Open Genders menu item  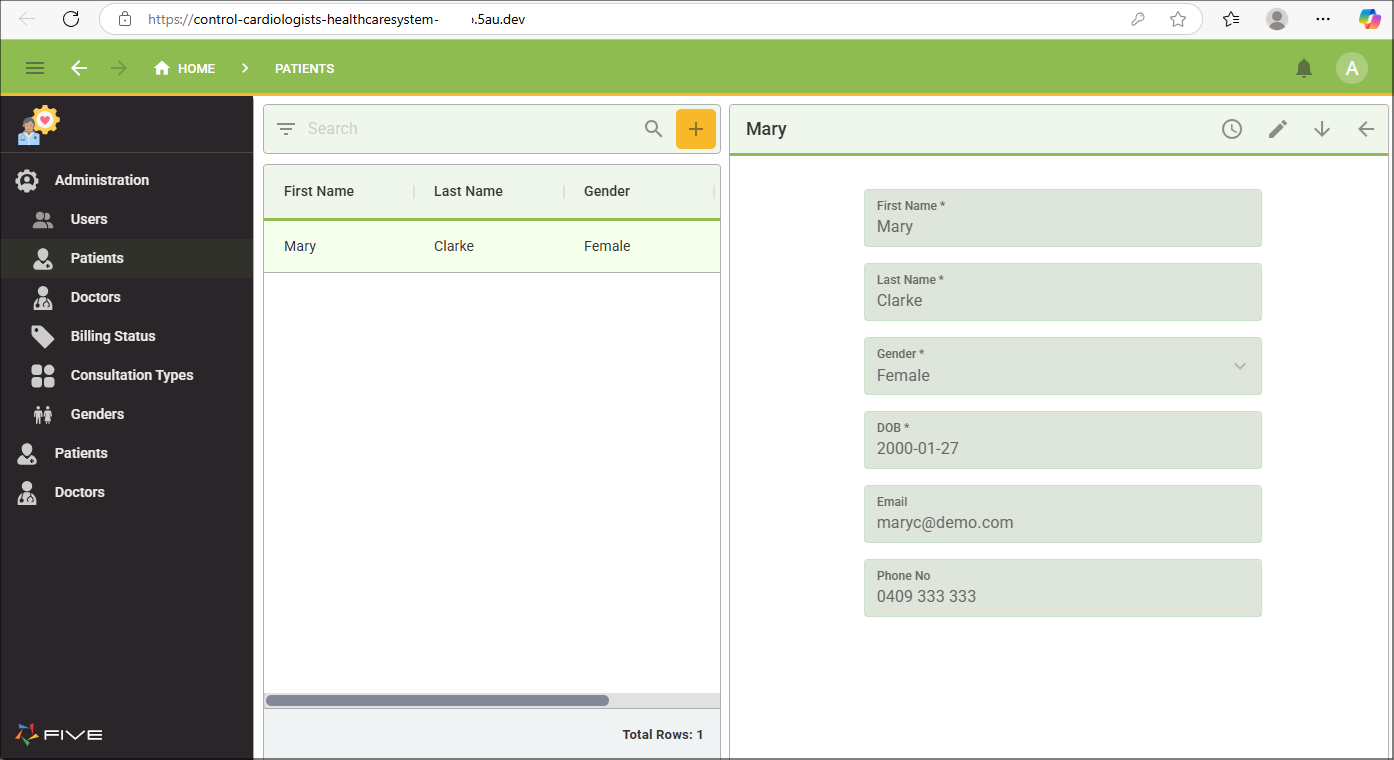tap(126, 414)
